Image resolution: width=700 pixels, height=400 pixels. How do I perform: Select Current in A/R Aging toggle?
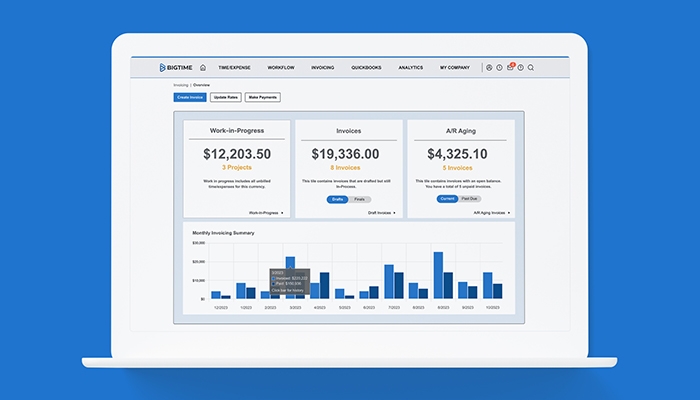[x=447, y=199]
